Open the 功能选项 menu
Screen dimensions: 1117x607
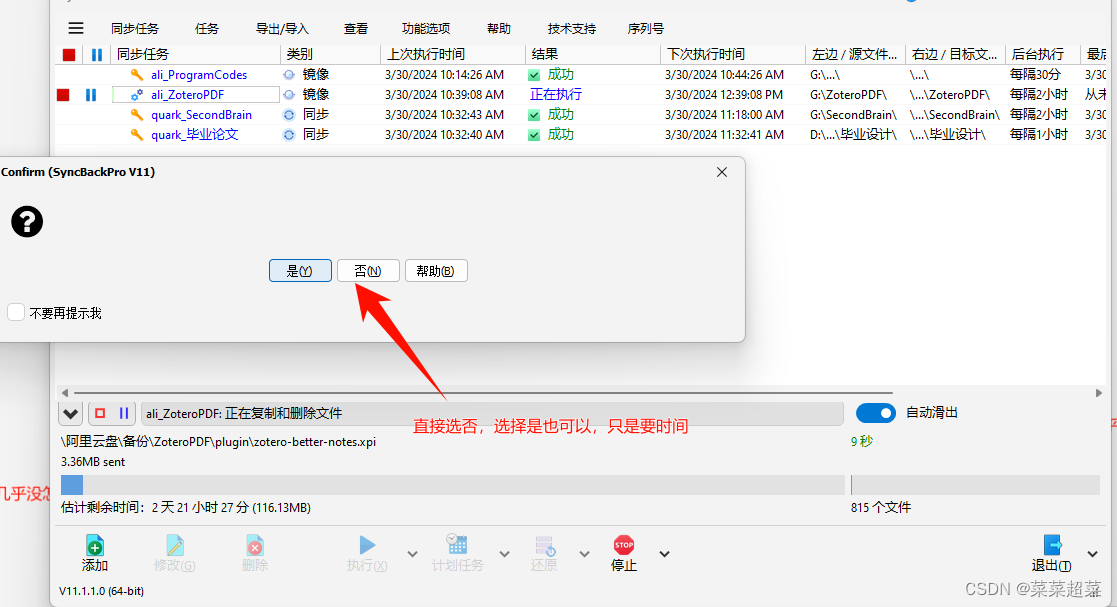tap(426, 28)
